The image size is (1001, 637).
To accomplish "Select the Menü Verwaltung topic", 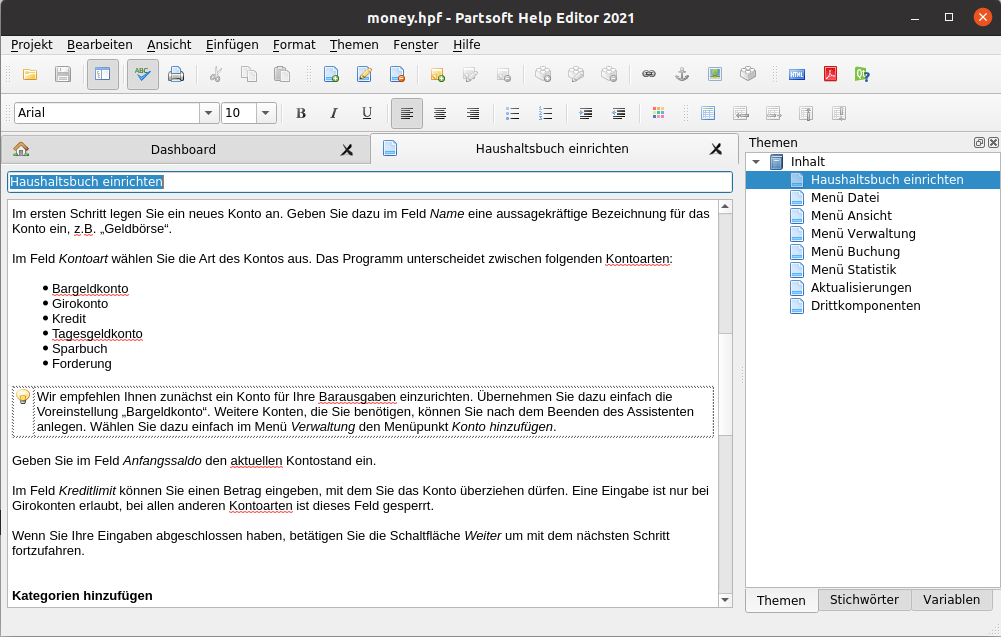I will pyautogui.click(x=862, y=234).
